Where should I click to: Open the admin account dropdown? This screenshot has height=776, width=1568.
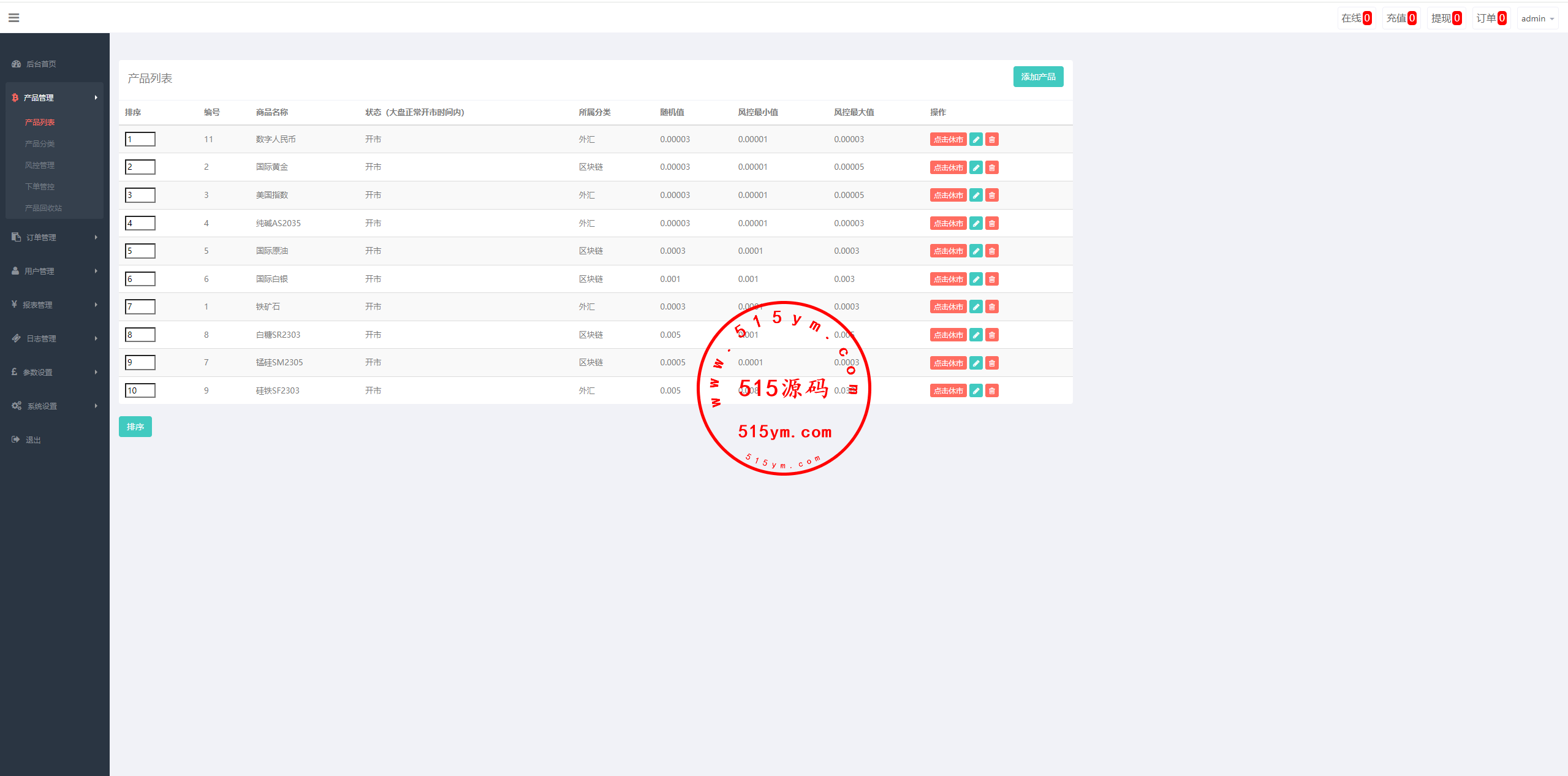(1537, 18)
